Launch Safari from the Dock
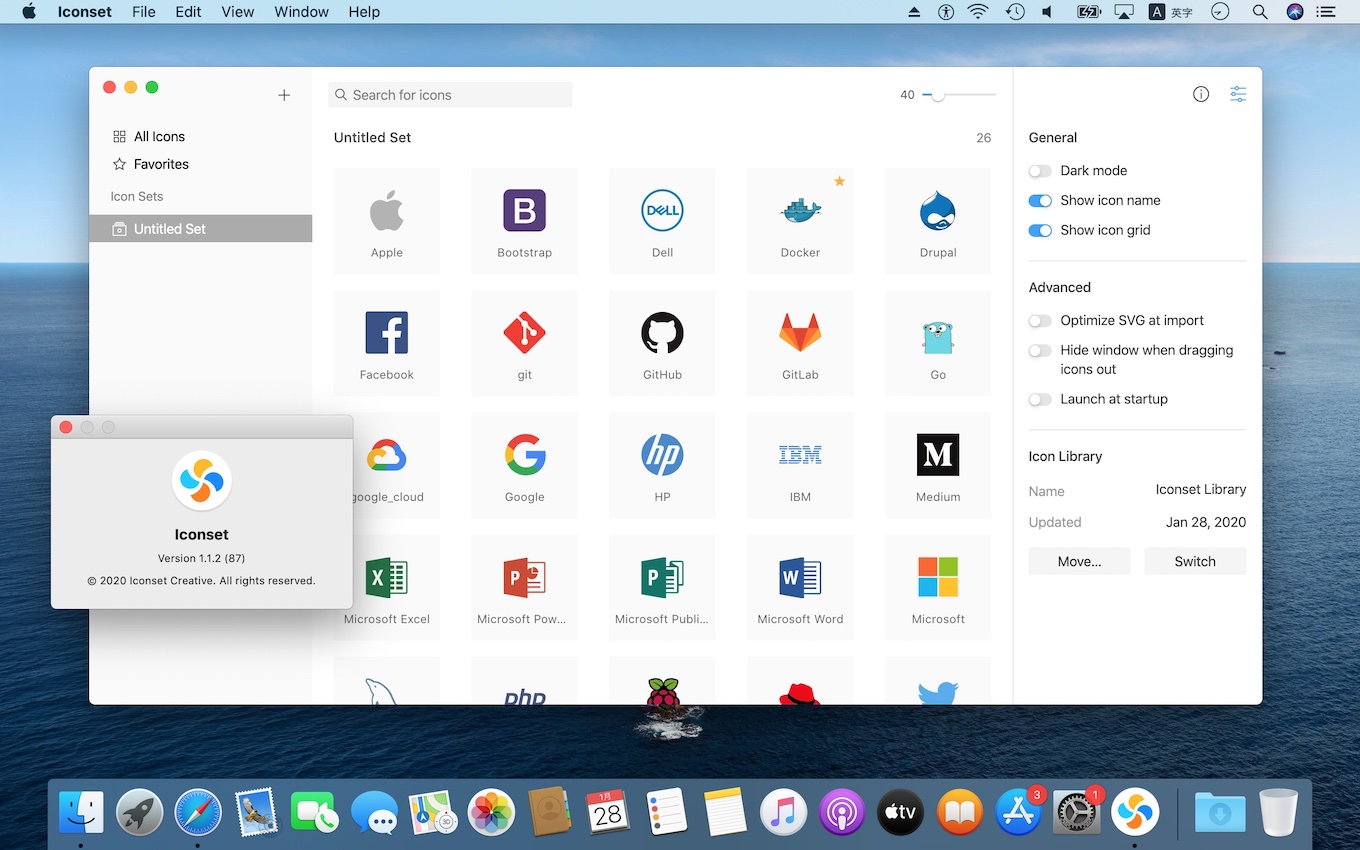1360x850 pixels. coord(198,811)
